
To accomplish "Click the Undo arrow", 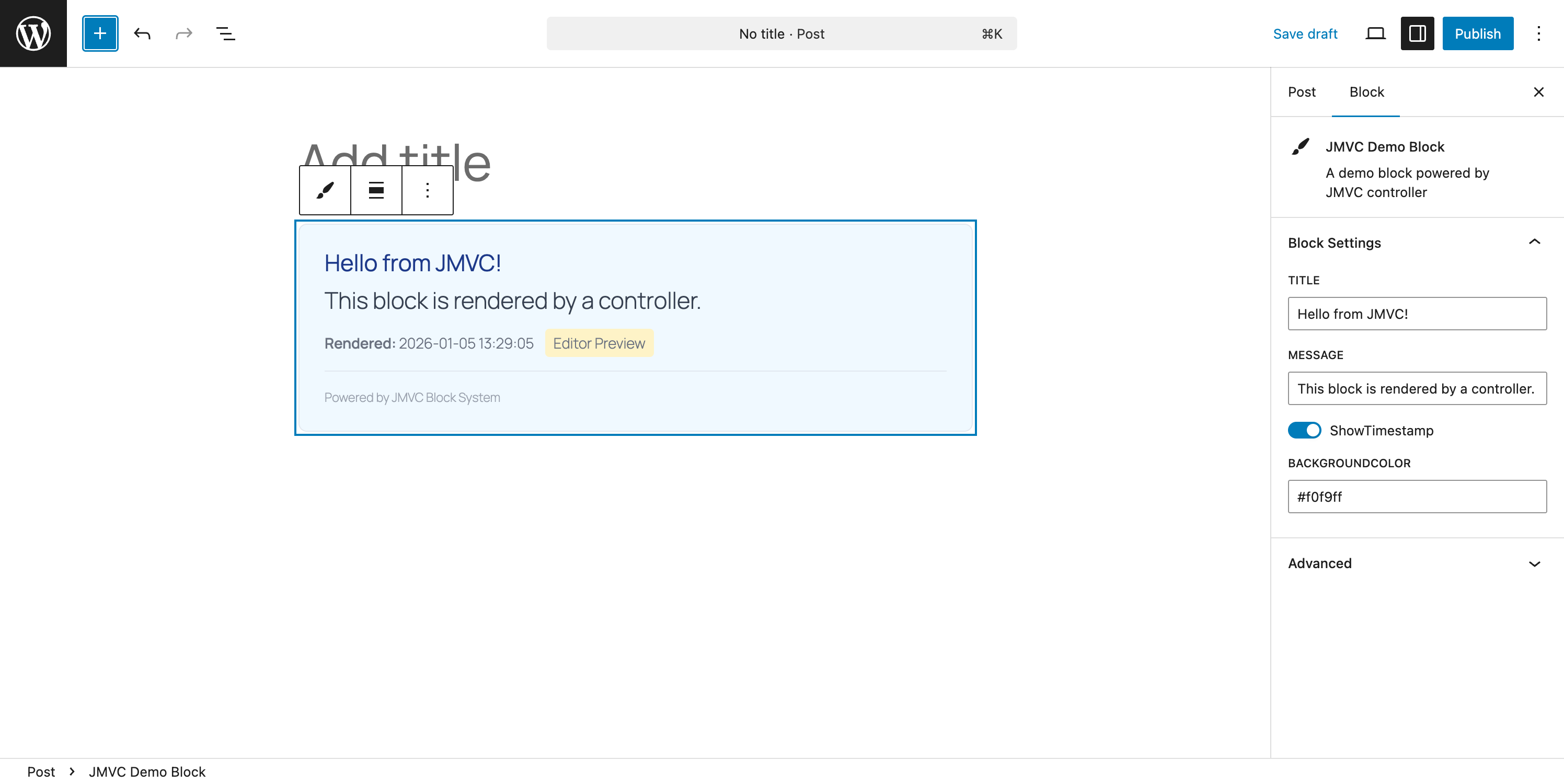I will (x=142, y=33).
